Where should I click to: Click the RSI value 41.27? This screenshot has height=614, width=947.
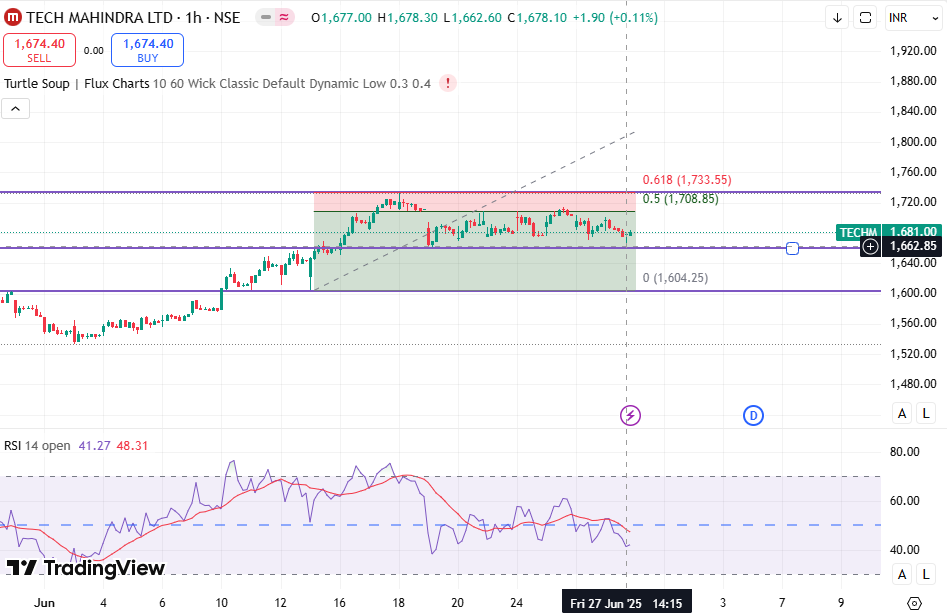click(94, 446)
